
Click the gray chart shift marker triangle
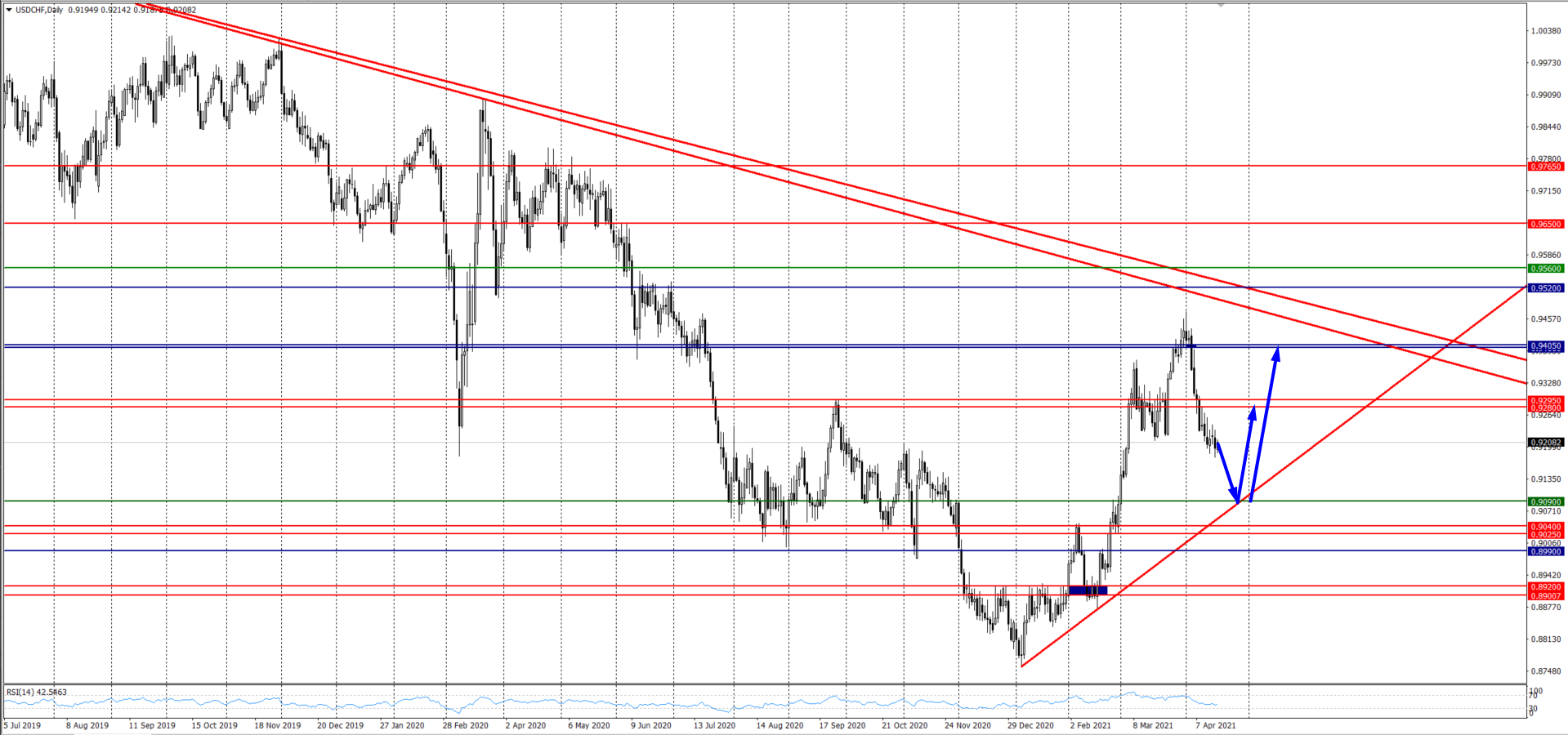(1221, 6)
